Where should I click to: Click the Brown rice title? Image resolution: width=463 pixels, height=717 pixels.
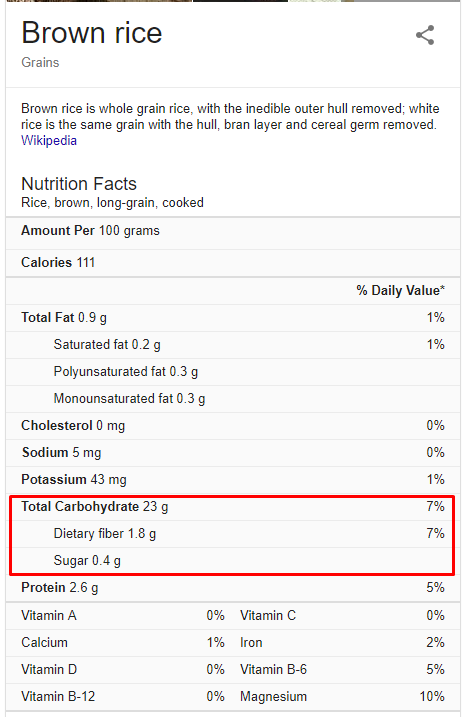point(92,33)
